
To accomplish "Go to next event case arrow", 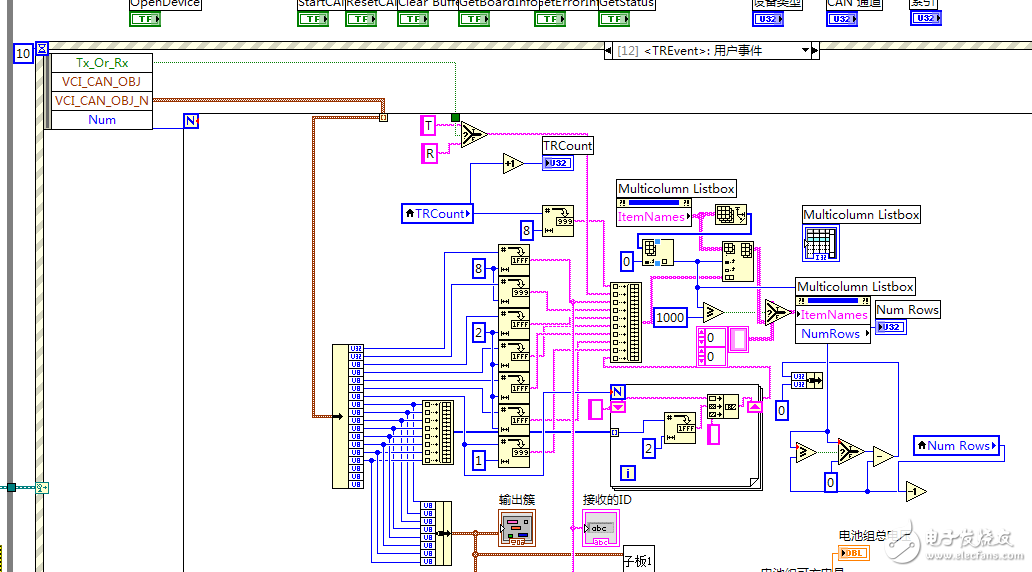I will tap(815, 51).
